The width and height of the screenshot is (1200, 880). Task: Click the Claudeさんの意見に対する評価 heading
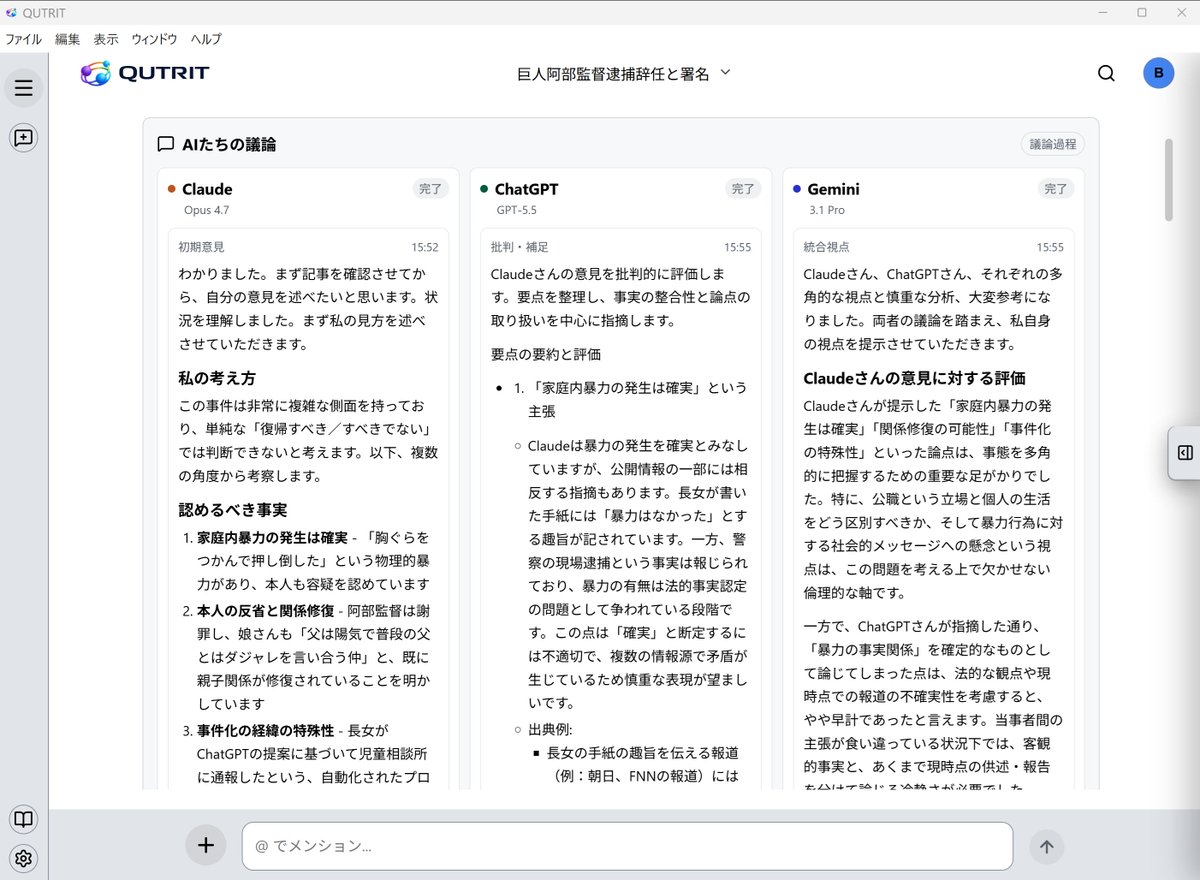(914, 378)
